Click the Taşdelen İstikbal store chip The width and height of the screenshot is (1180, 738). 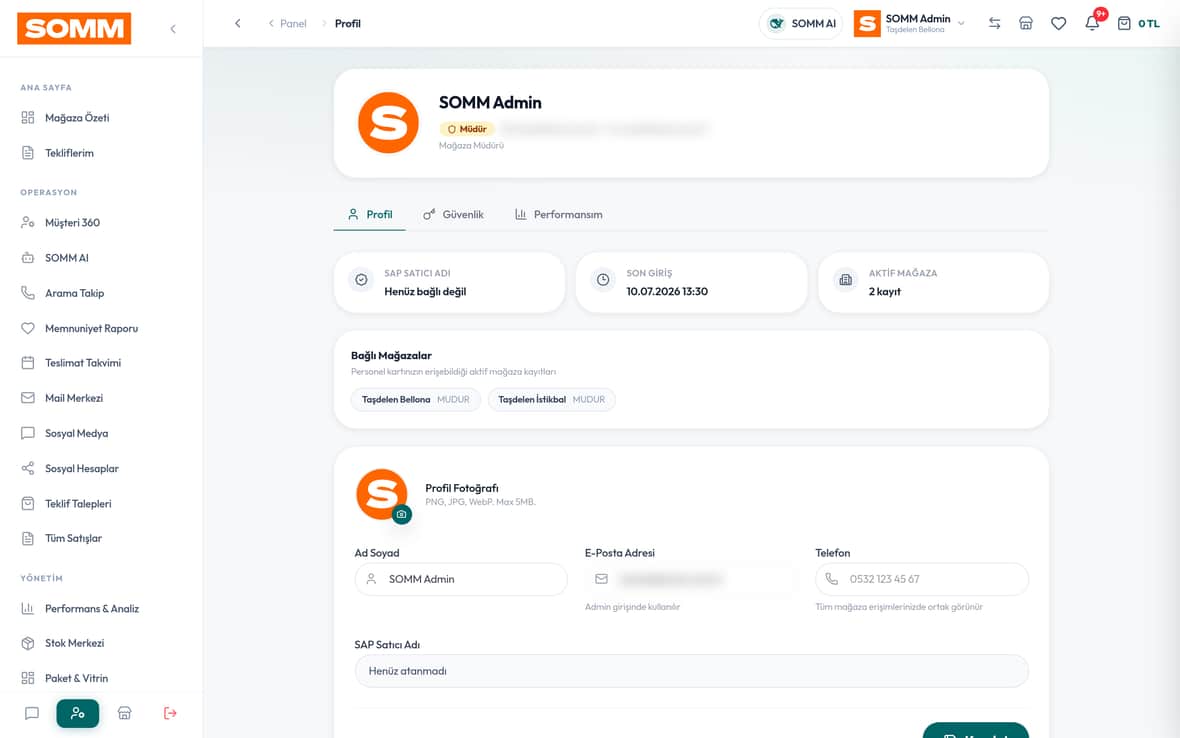tap(552, 399)
